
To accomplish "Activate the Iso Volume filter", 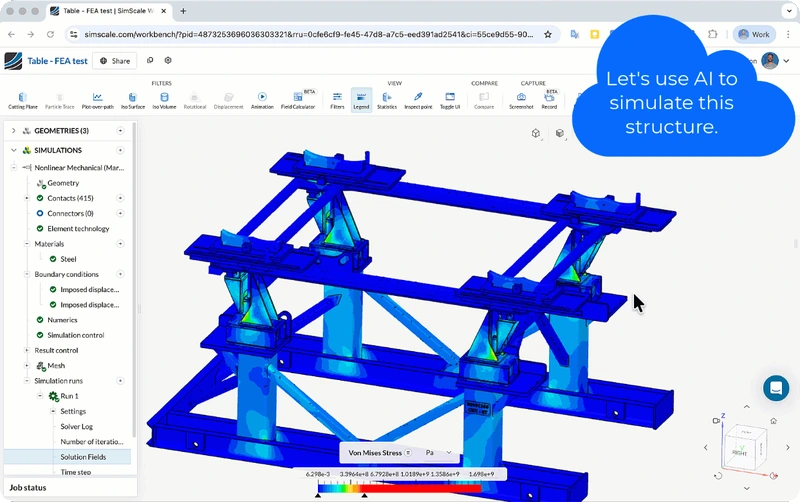I will 164,100.
